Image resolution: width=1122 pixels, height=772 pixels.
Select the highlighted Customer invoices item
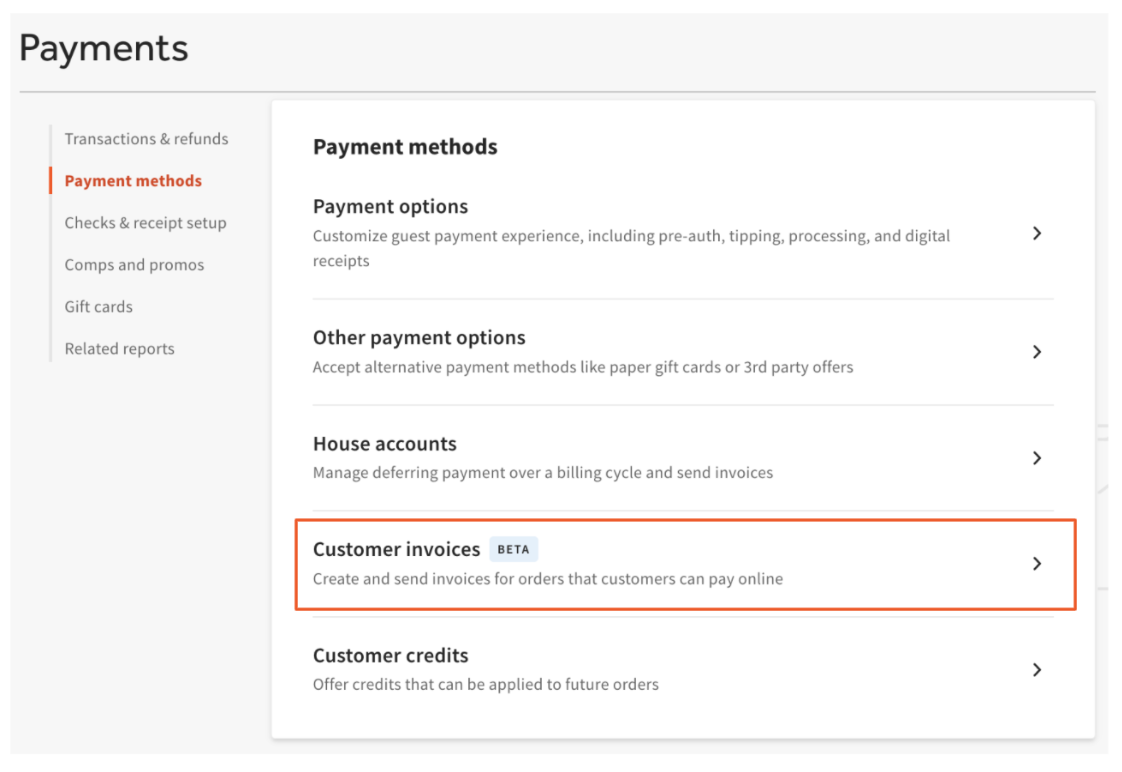click(x=396, y=549)
